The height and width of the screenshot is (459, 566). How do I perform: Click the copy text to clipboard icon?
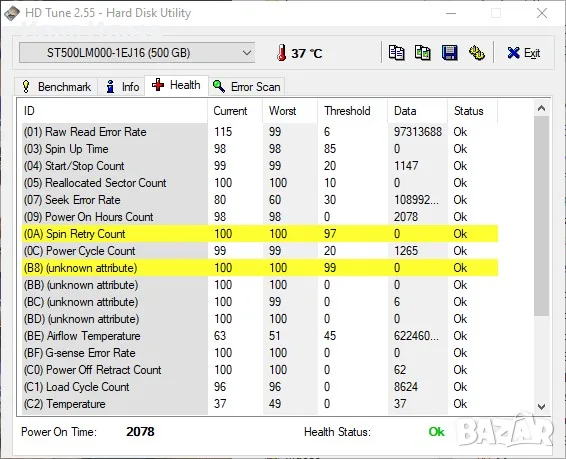(396, 53)
